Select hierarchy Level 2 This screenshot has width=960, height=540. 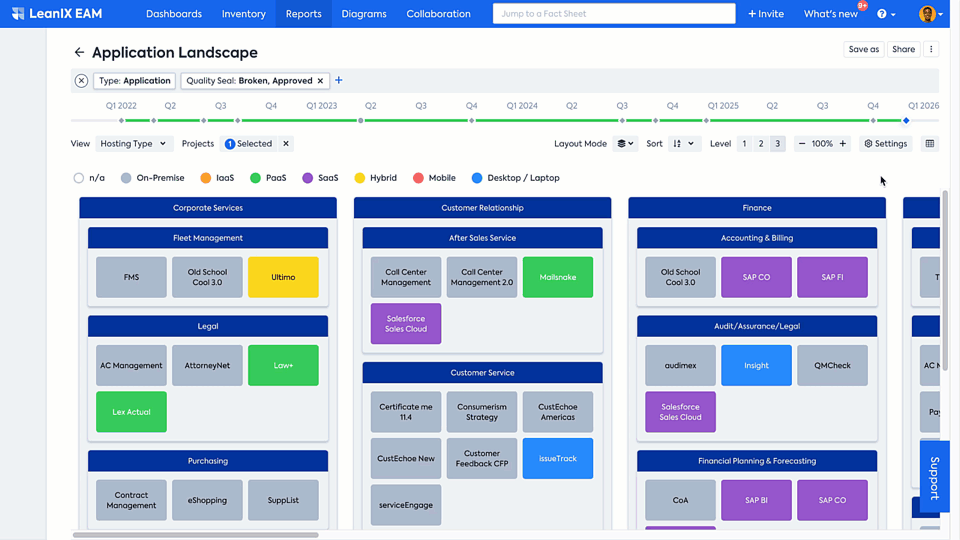pyautogui.click(x=761, y=144)
